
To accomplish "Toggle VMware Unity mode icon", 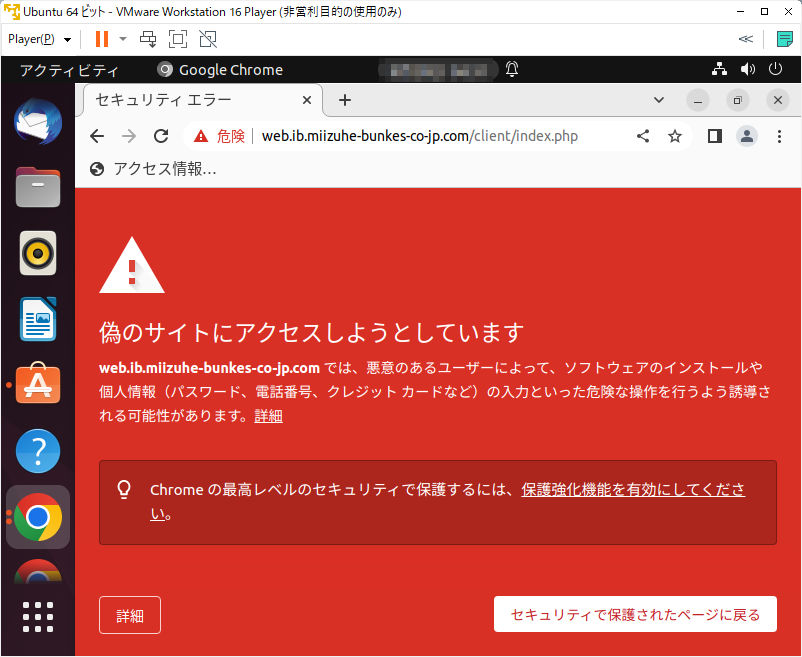I will coord(208,39).
